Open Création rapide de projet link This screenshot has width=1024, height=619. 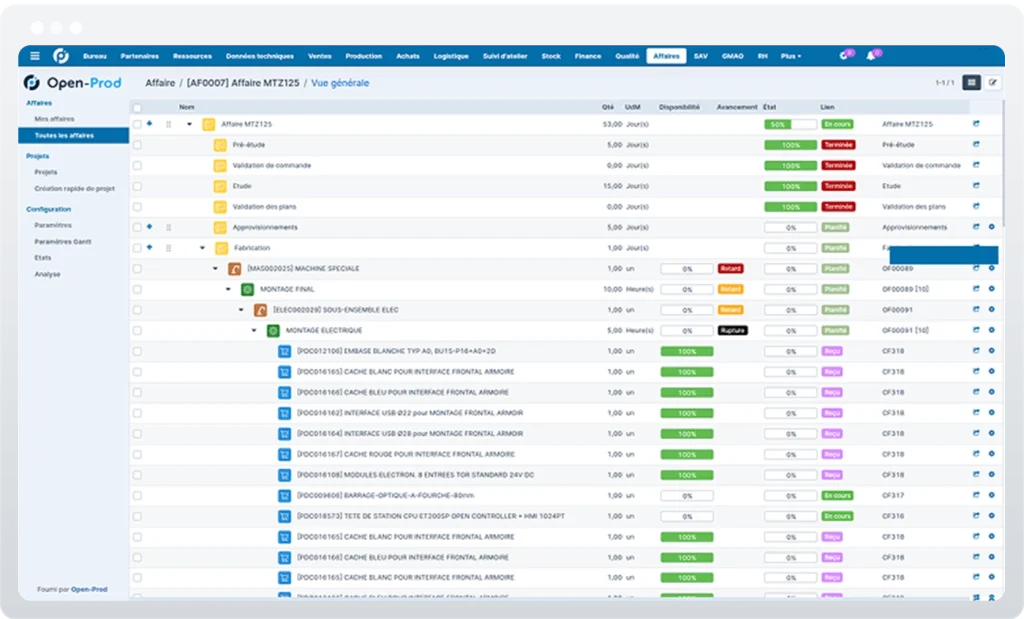click(x=74, y=189)
